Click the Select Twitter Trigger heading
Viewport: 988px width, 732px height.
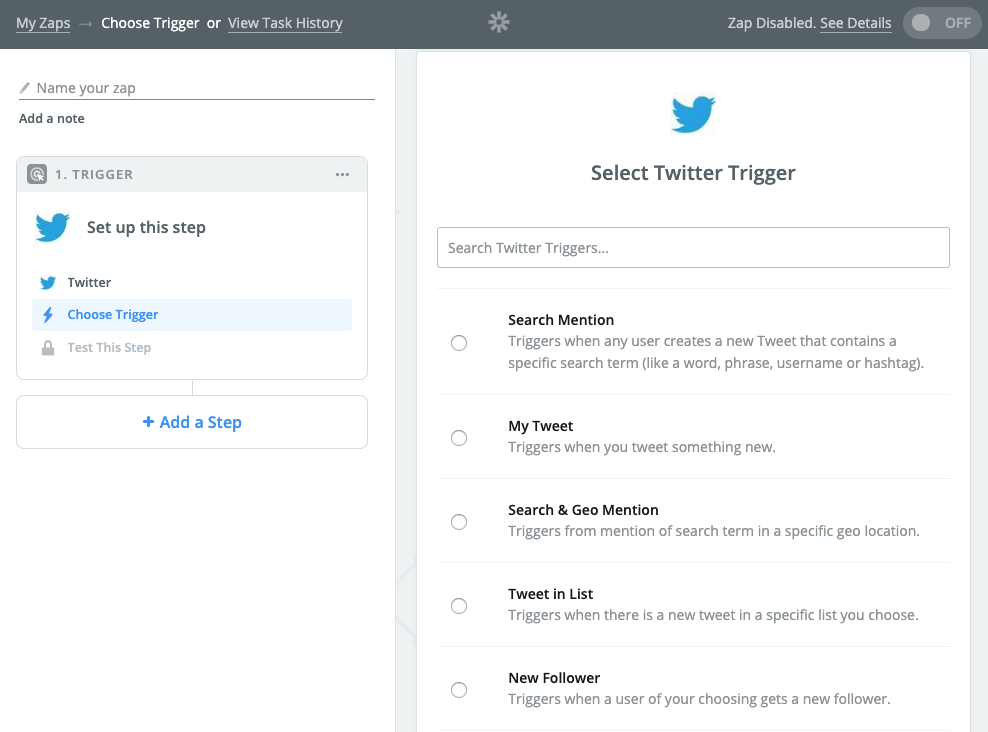(x=693, y=173)
